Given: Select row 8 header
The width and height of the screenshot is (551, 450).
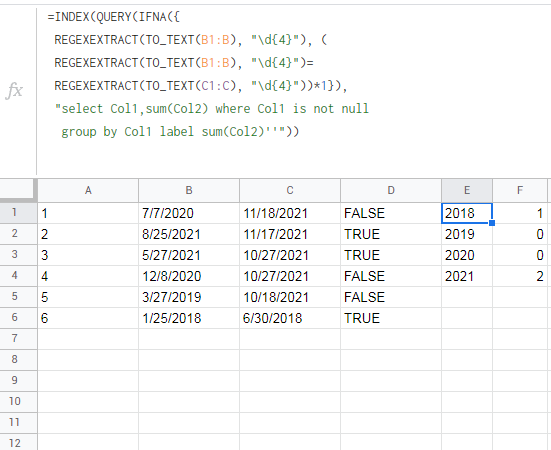Looking at the screenshot, I should click(x=18, y=360).
